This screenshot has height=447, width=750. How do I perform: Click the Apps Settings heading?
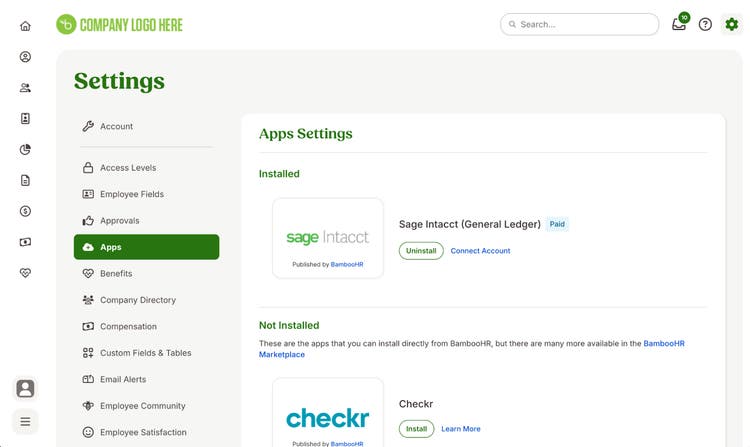pyautogui.click(x=306, y=133)
